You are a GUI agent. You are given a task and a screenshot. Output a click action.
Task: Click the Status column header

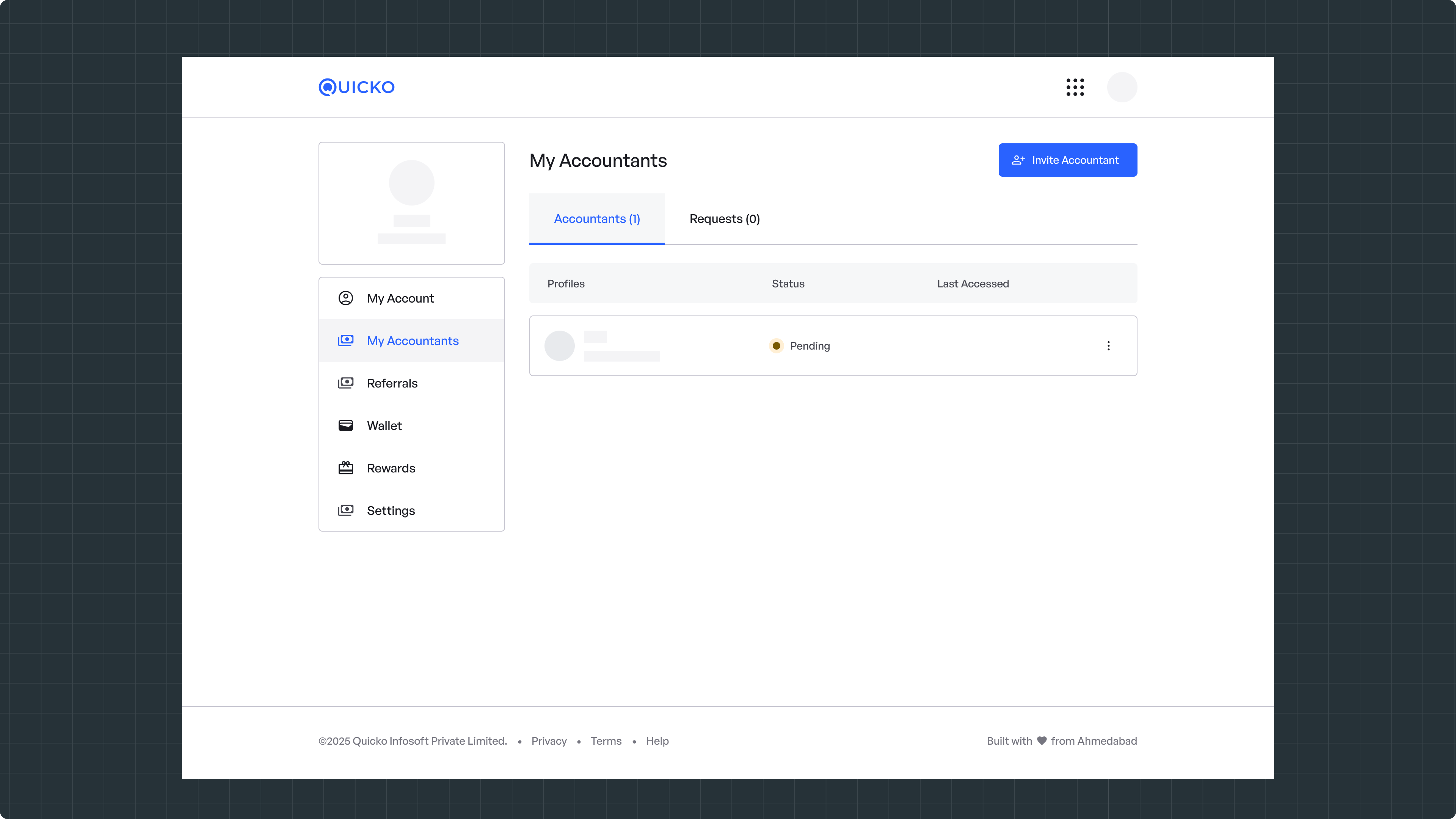point(788,283)
